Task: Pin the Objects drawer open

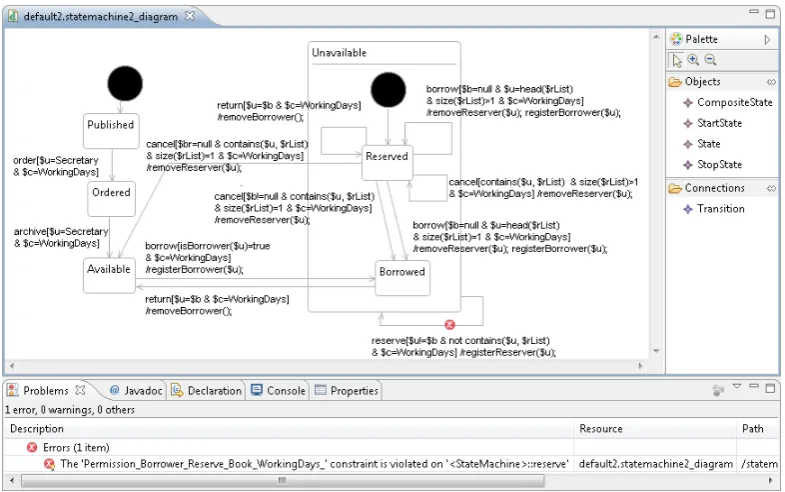Action: pos(771,82)
